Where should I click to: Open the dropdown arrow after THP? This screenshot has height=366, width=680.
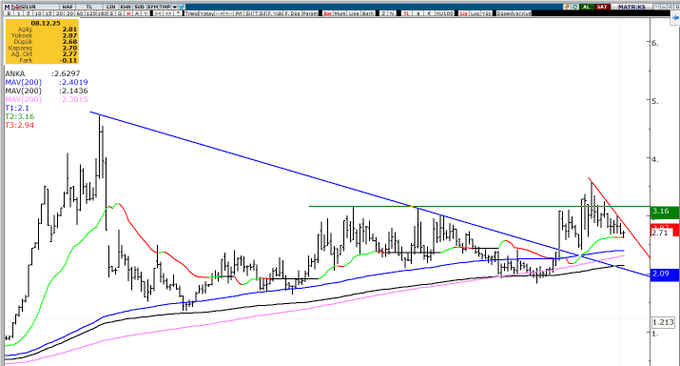click(x=175, y=7)
